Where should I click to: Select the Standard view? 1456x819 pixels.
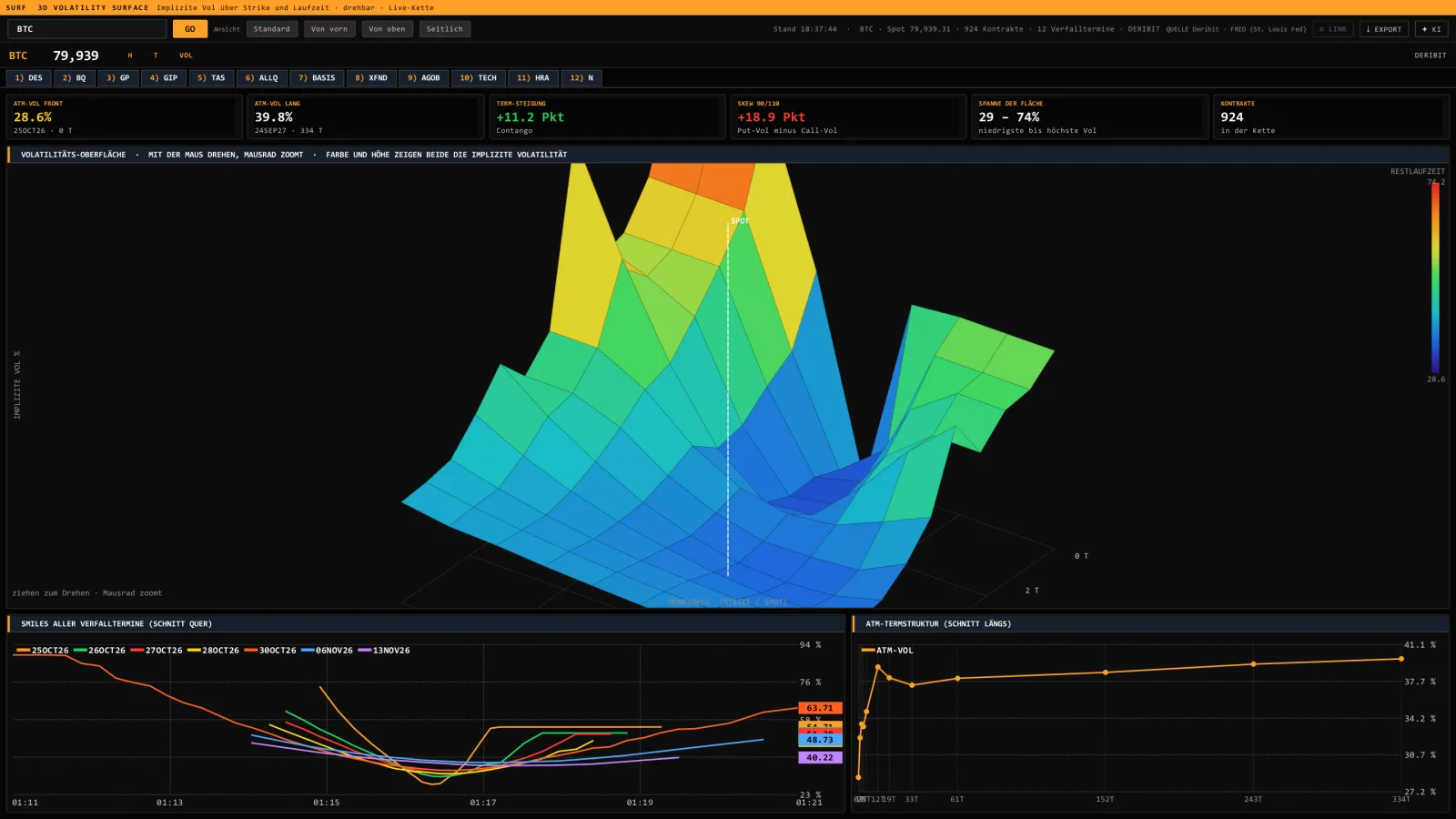click(272, 29)
